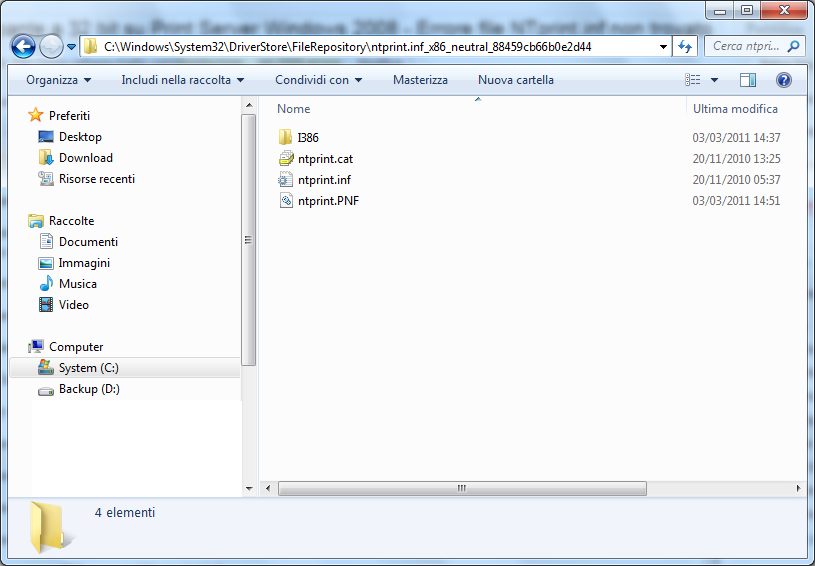
Task: Select the ntprint.PNF file icon
Action: (x=286, y=201)
